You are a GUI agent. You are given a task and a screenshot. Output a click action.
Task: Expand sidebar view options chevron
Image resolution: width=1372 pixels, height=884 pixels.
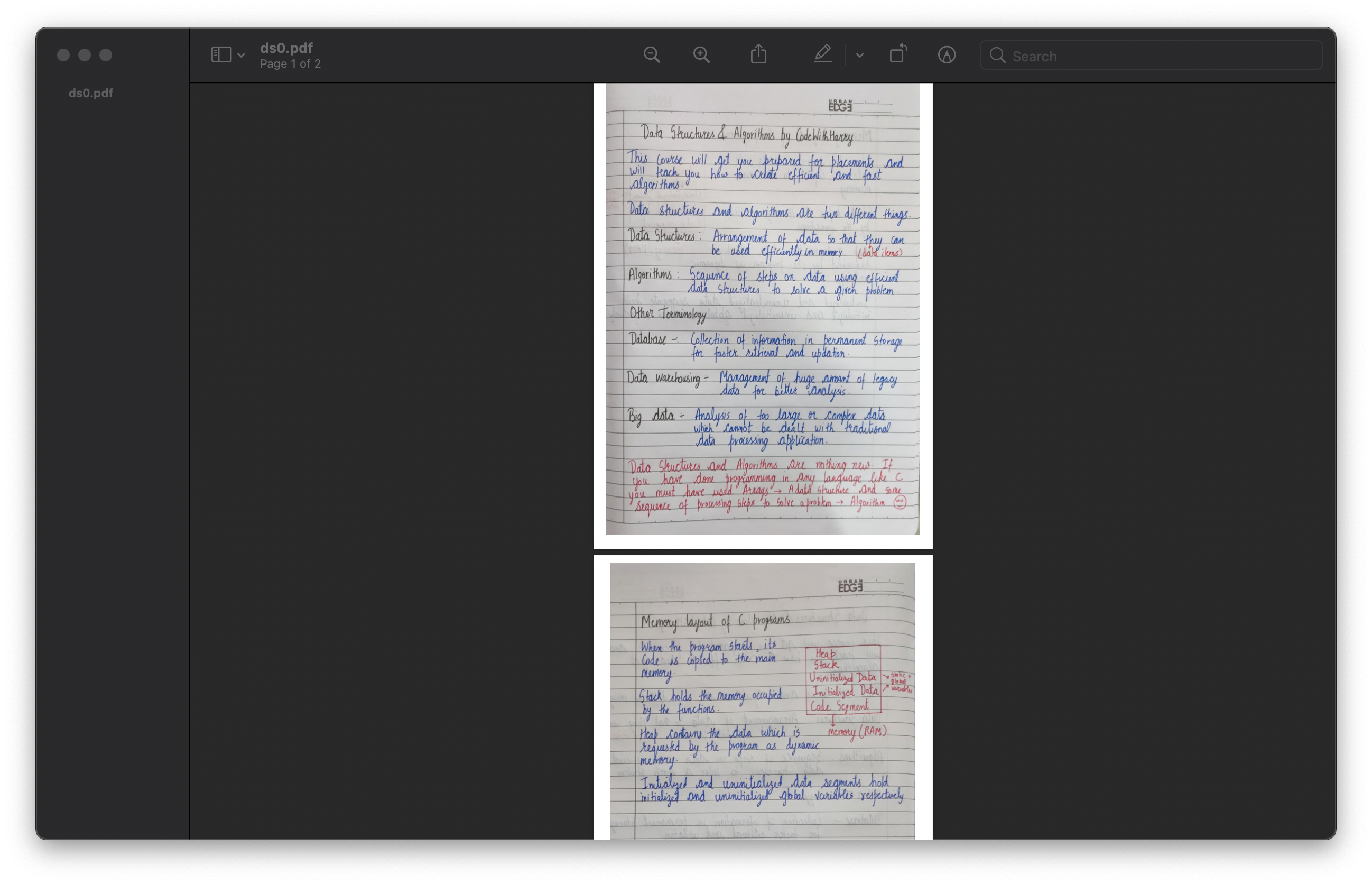[x=241, y=56]
